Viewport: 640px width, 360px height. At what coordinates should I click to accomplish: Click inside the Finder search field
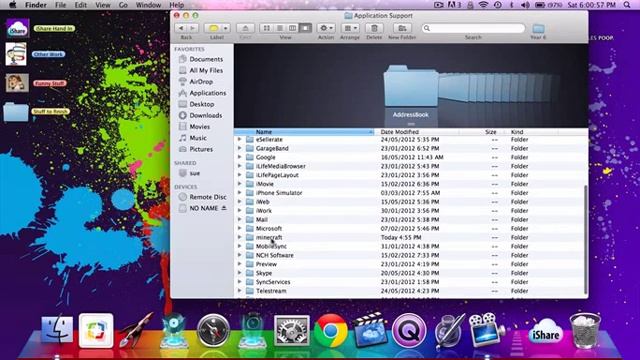[473, 28]
